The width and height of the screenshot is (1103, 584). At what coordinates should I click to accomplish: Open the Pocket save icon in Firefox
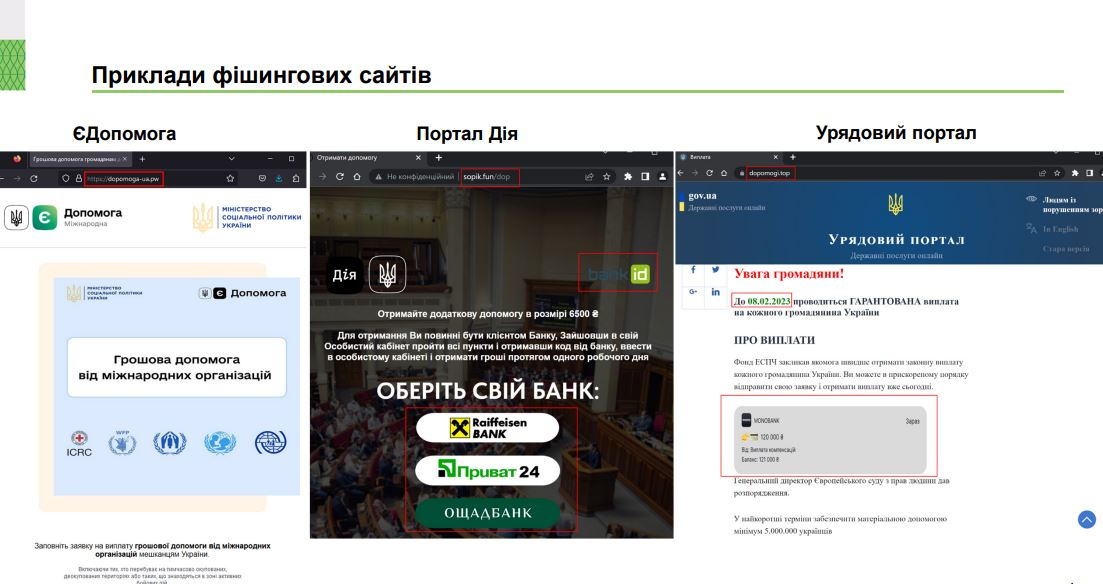[x=262, y=179]
